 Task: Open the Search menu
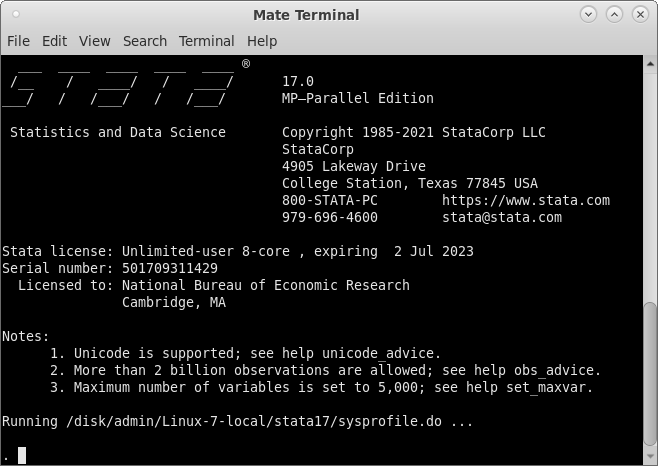[145, 41]
